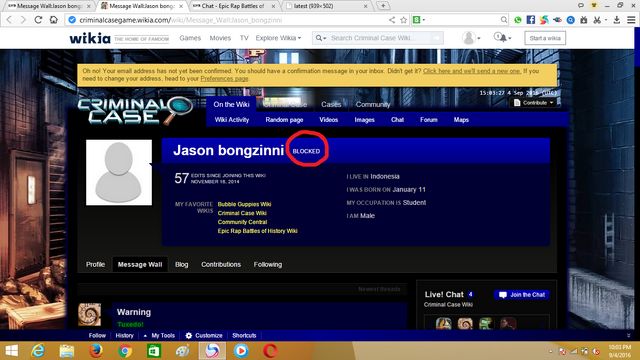Switch to the Chat - Epic Rap Battles tab

[233, 6]
